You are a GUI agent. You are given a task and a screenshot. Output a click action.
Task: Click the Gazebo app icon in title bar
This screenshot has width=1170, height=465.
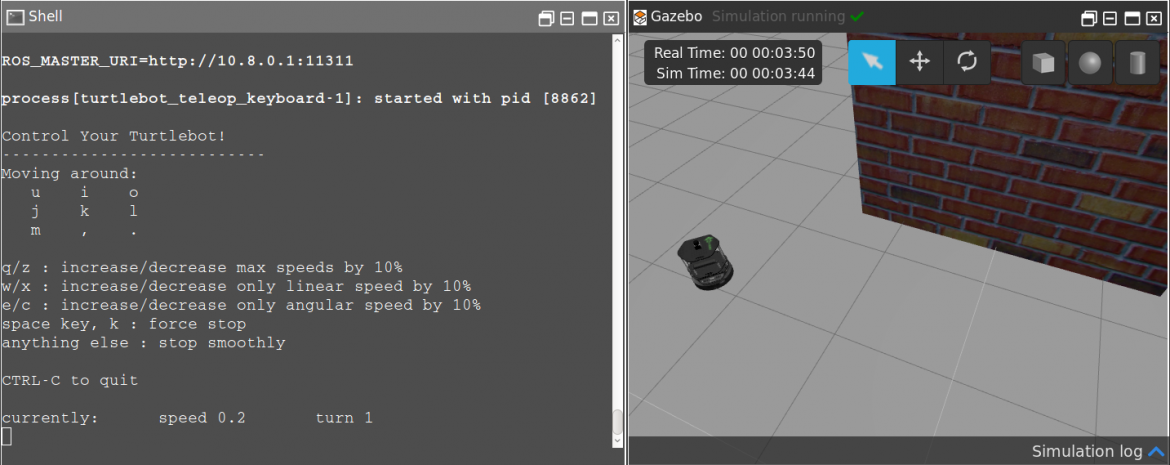coord(640,16)
